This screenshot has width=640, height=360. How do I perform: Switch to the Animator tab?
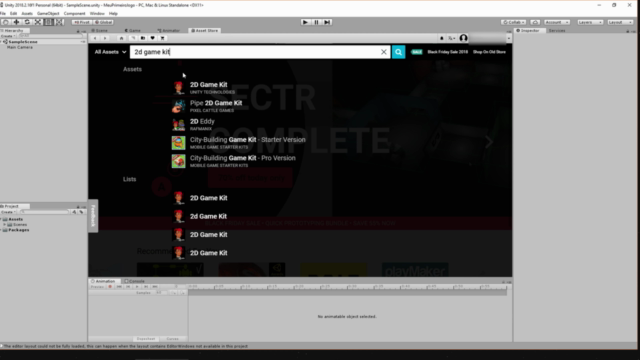click(x=169, y=31)
